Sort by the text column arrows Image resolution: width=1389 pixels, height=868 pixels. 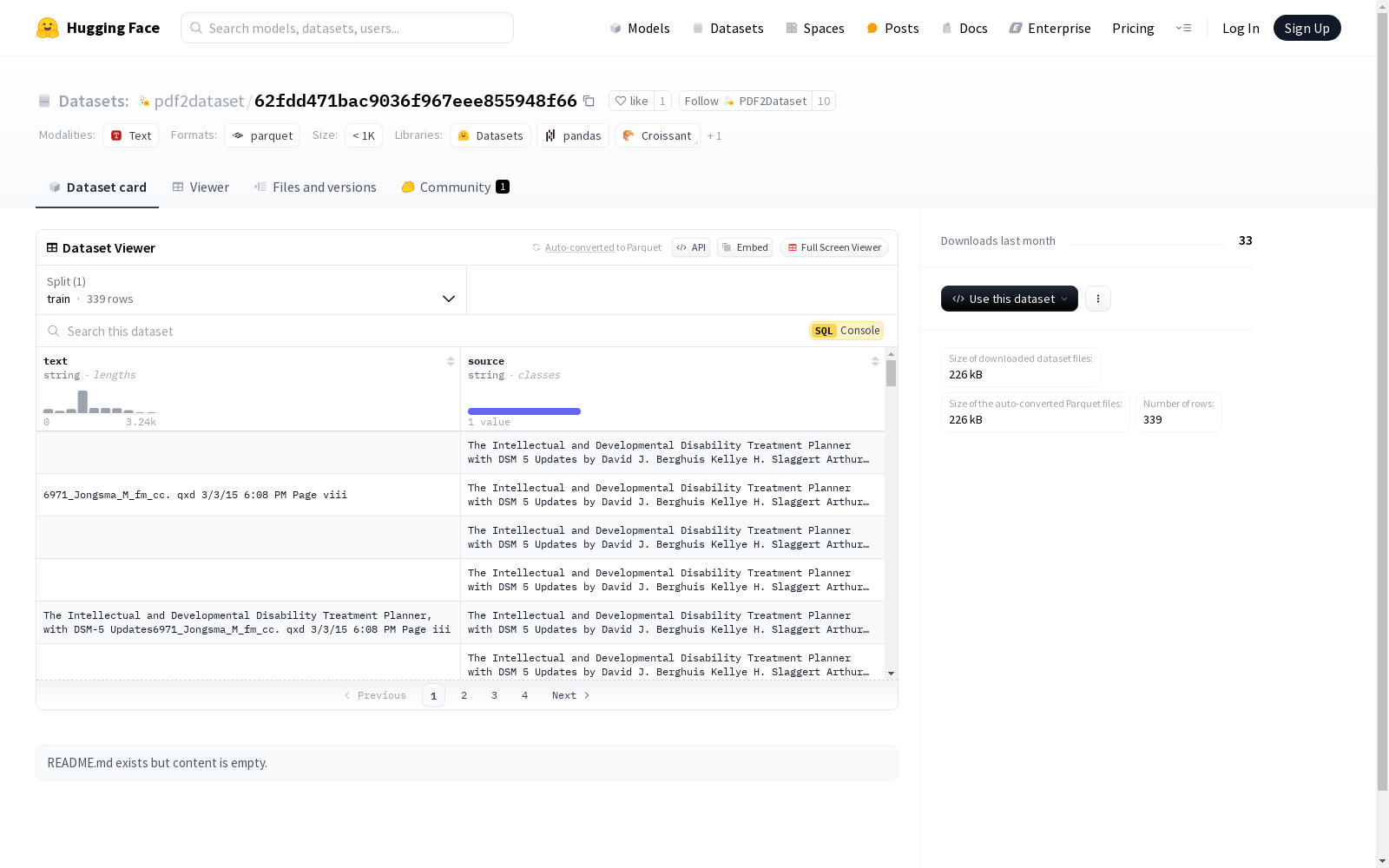pos(451,361)
